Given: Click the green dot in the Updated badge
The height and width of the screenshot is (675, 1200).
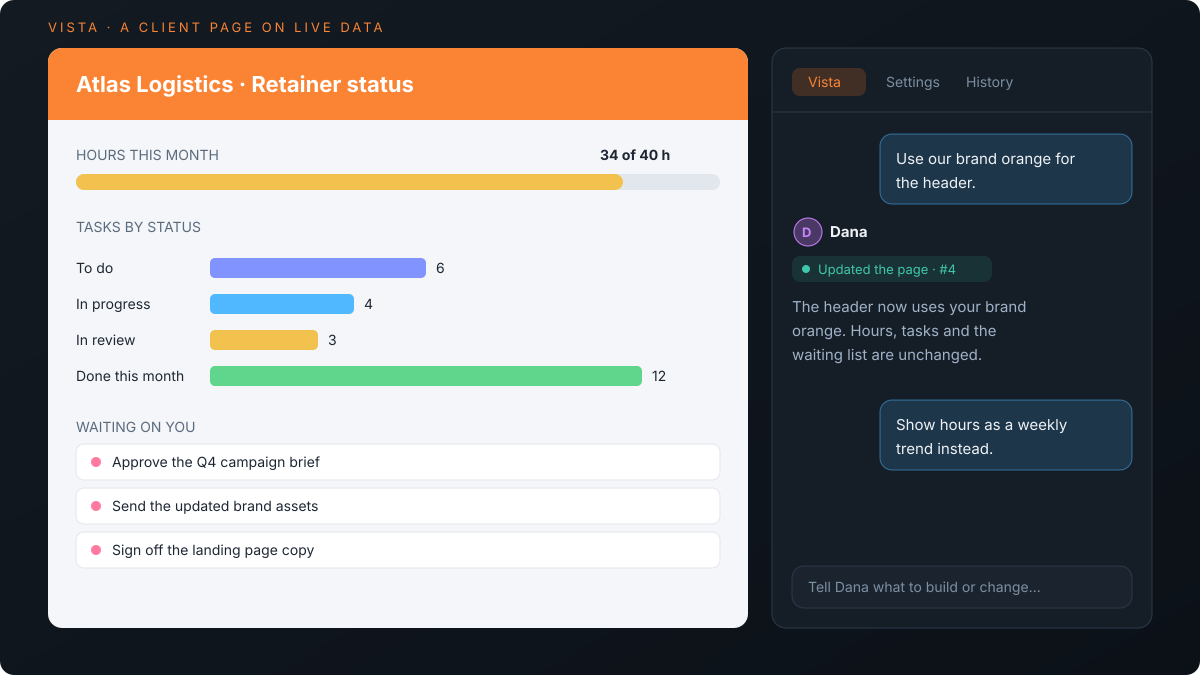Looking at the screenshot, I should pyautogui.click(x=806, y=269).
